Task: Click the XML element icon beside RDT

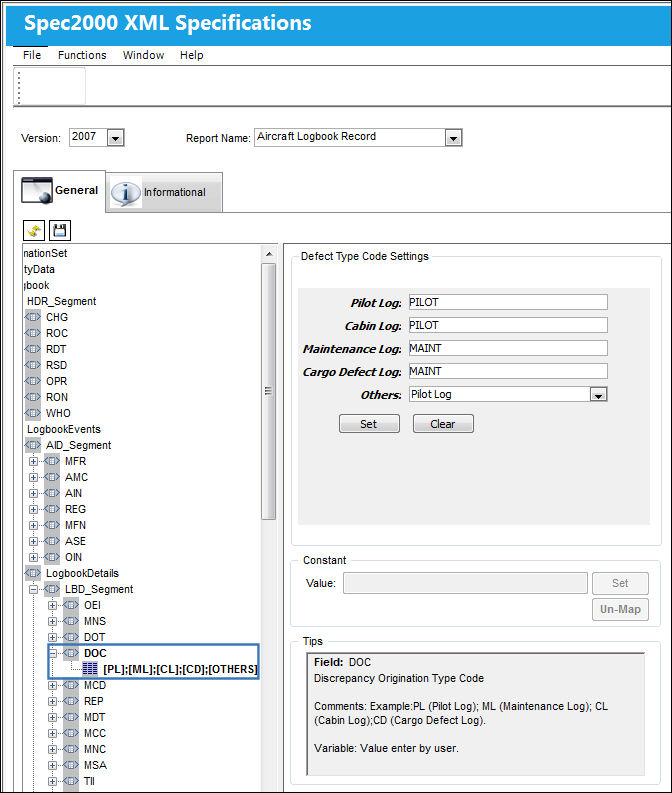Action: click(x=33, y=349)
